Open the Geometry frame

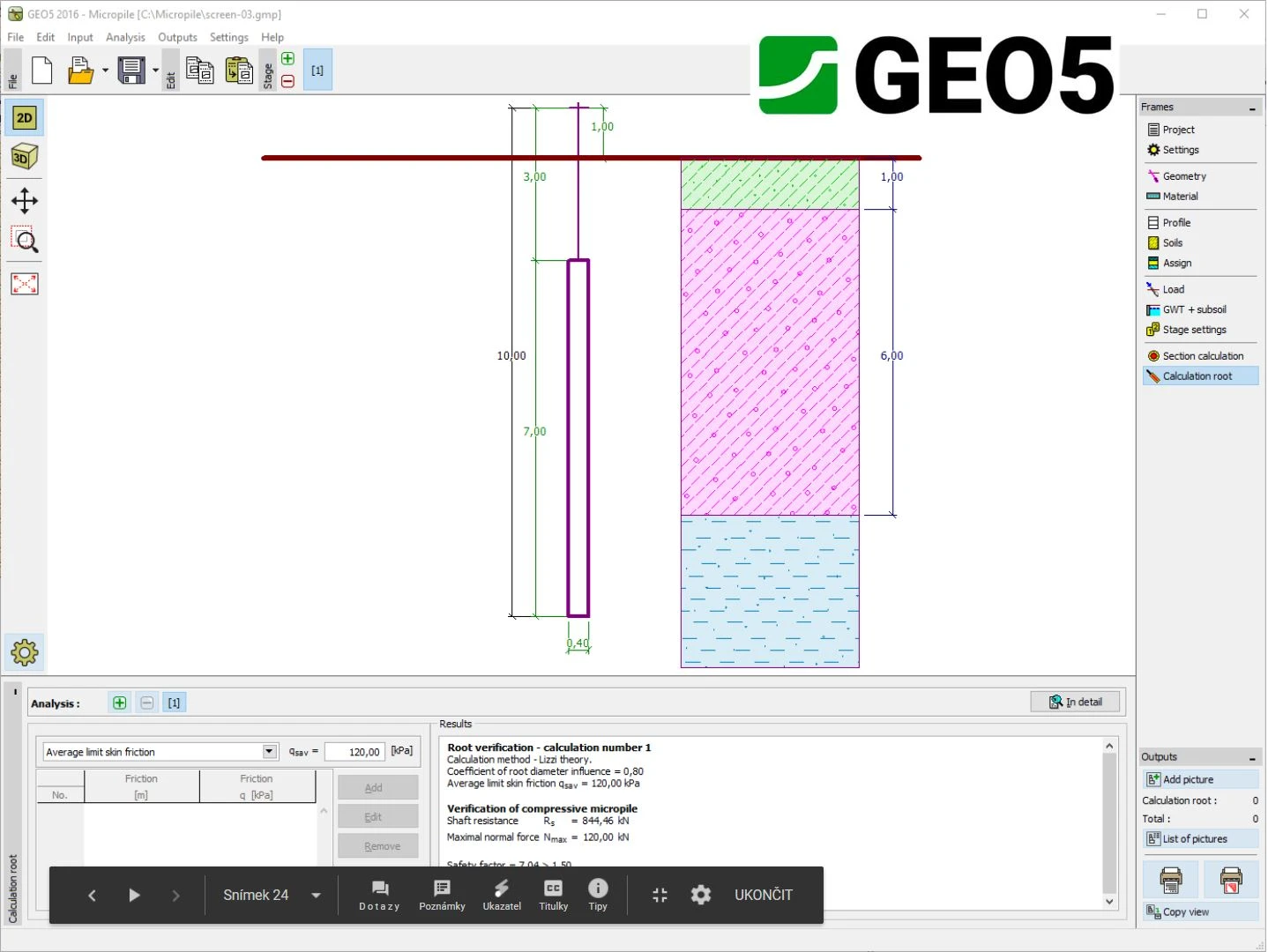pyautogui.click(x=1183, y=176)
